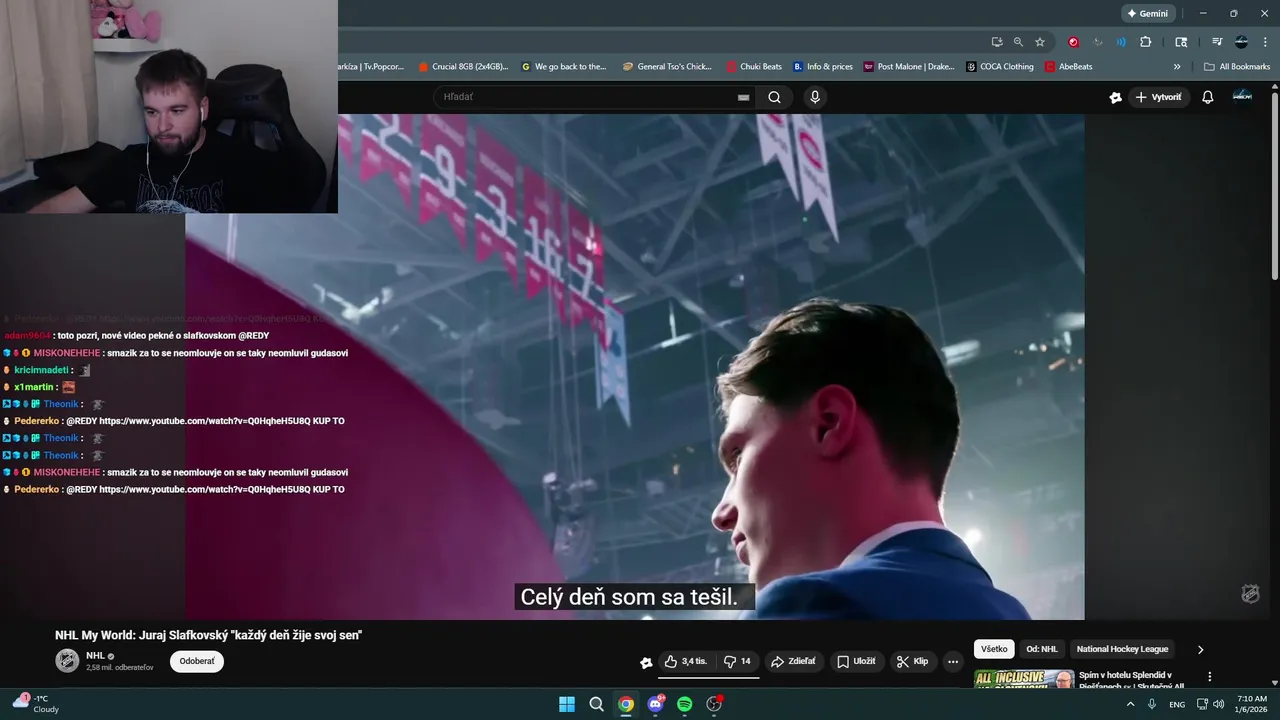
Task: Expand the hidden system tray icons
Action: click(x=1131, y=704)
